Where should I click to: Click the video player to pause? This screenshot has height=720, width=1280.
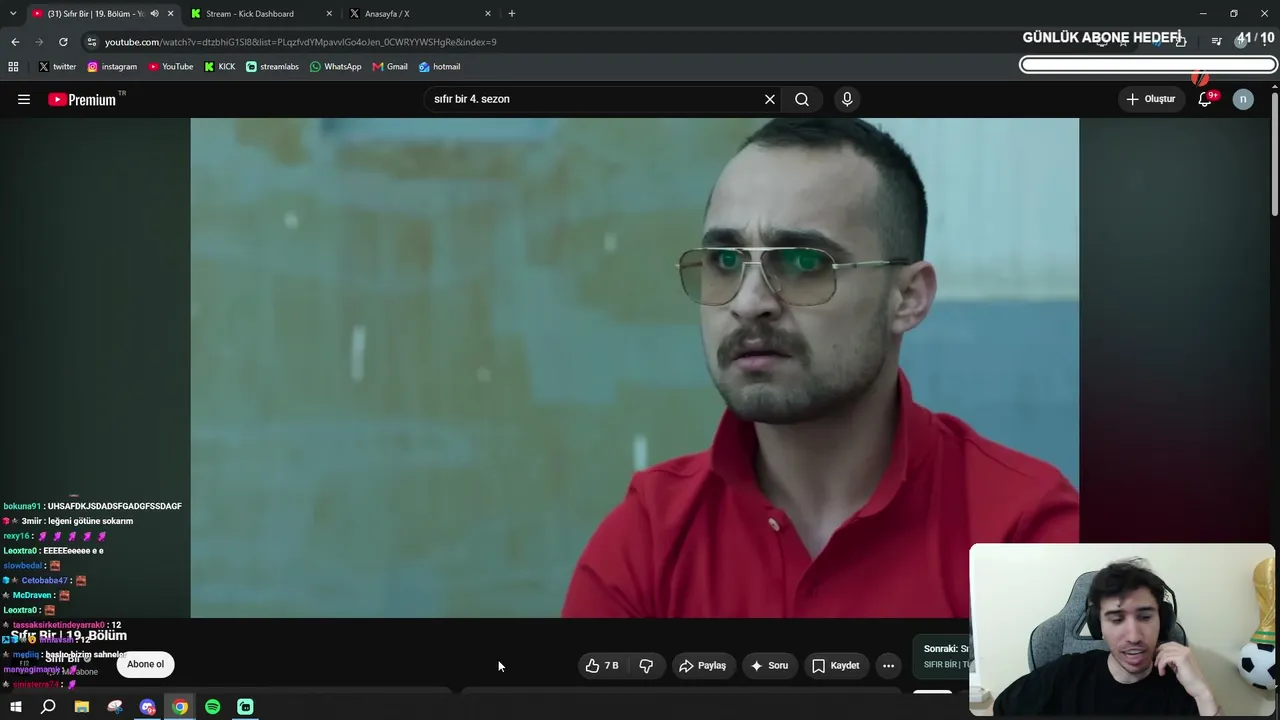634,368
